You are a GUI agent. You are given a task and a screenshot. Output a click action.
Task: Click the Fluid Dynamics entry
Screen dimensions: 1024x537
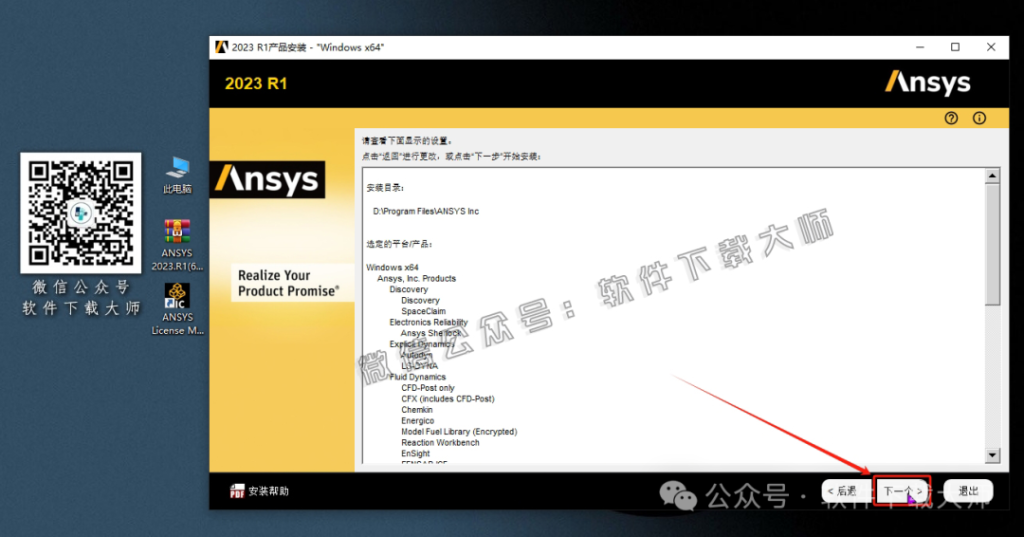tap(417, 377)
